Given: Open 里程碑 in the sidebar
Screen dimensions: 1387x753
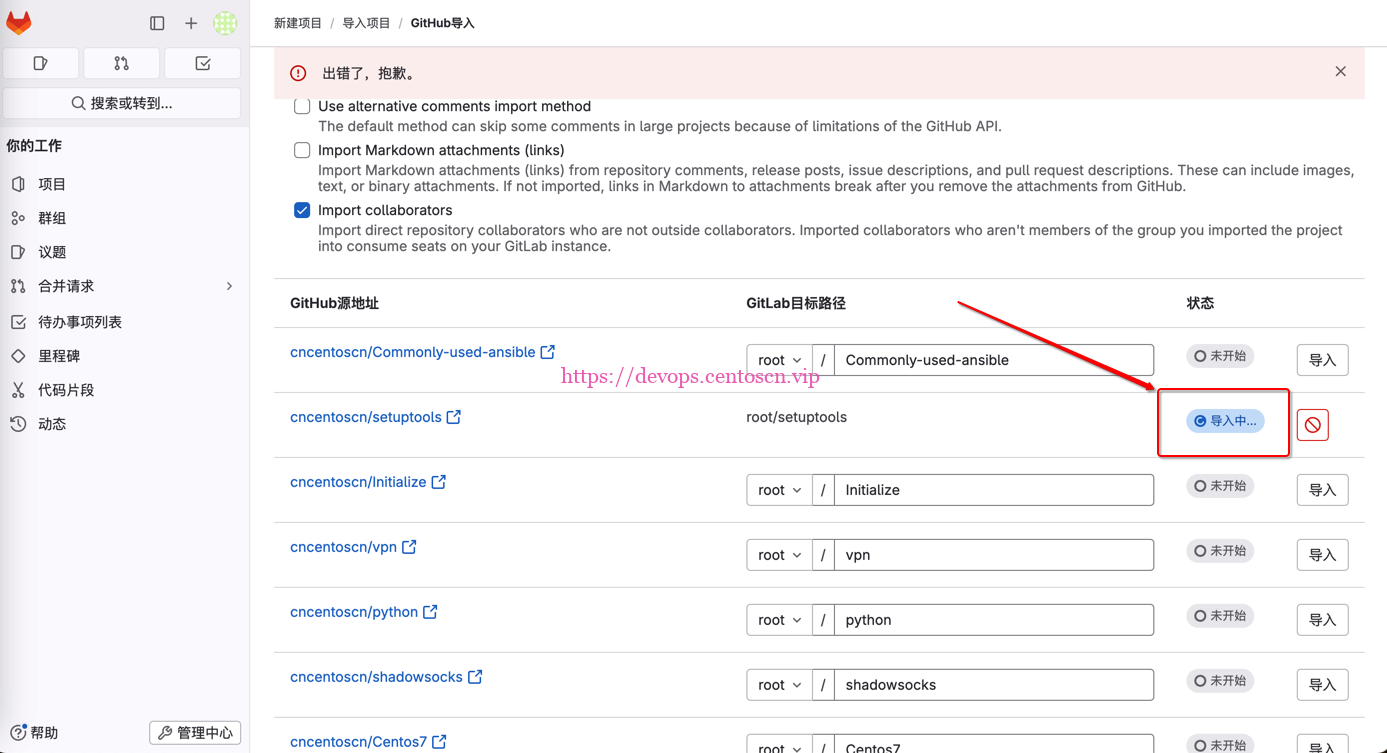Looking at the screenshot, I should [x=59, y=356].
